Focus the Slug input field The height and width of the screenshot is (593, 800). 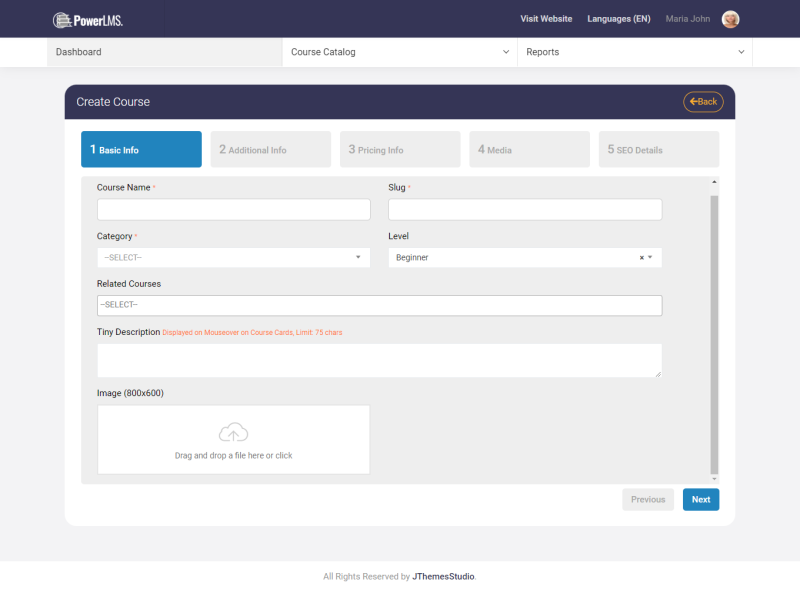click(x=525, y=210)
